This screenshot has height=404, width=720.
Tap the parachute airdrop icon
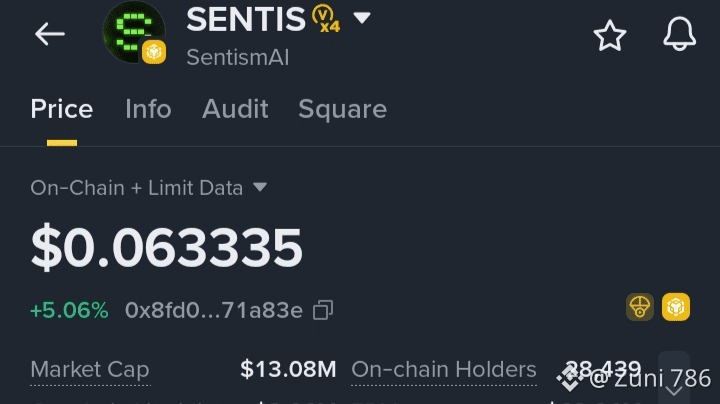[640, 307]
